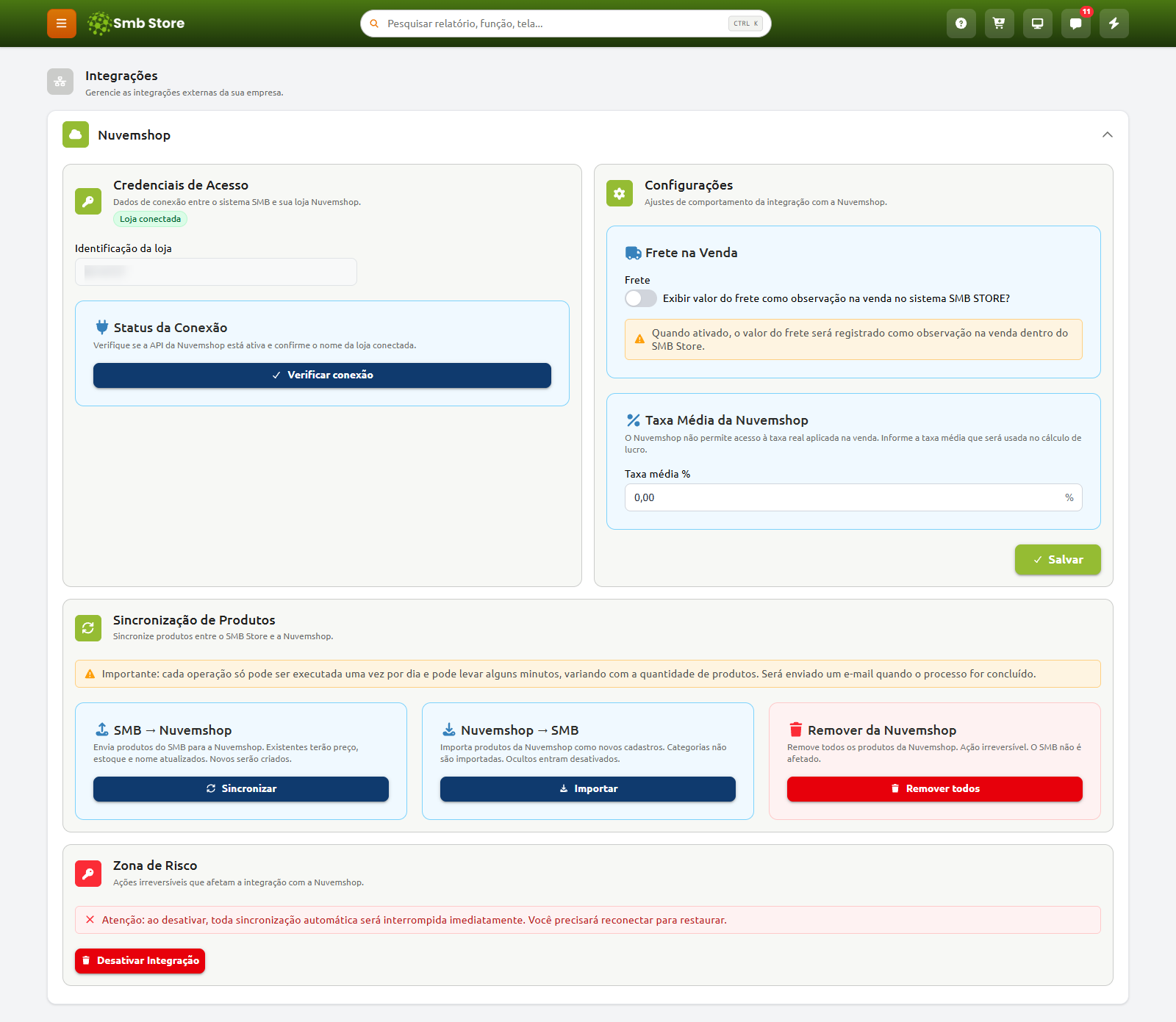Click the Identificação da loja field
1176x1022 pixels.
216,272
